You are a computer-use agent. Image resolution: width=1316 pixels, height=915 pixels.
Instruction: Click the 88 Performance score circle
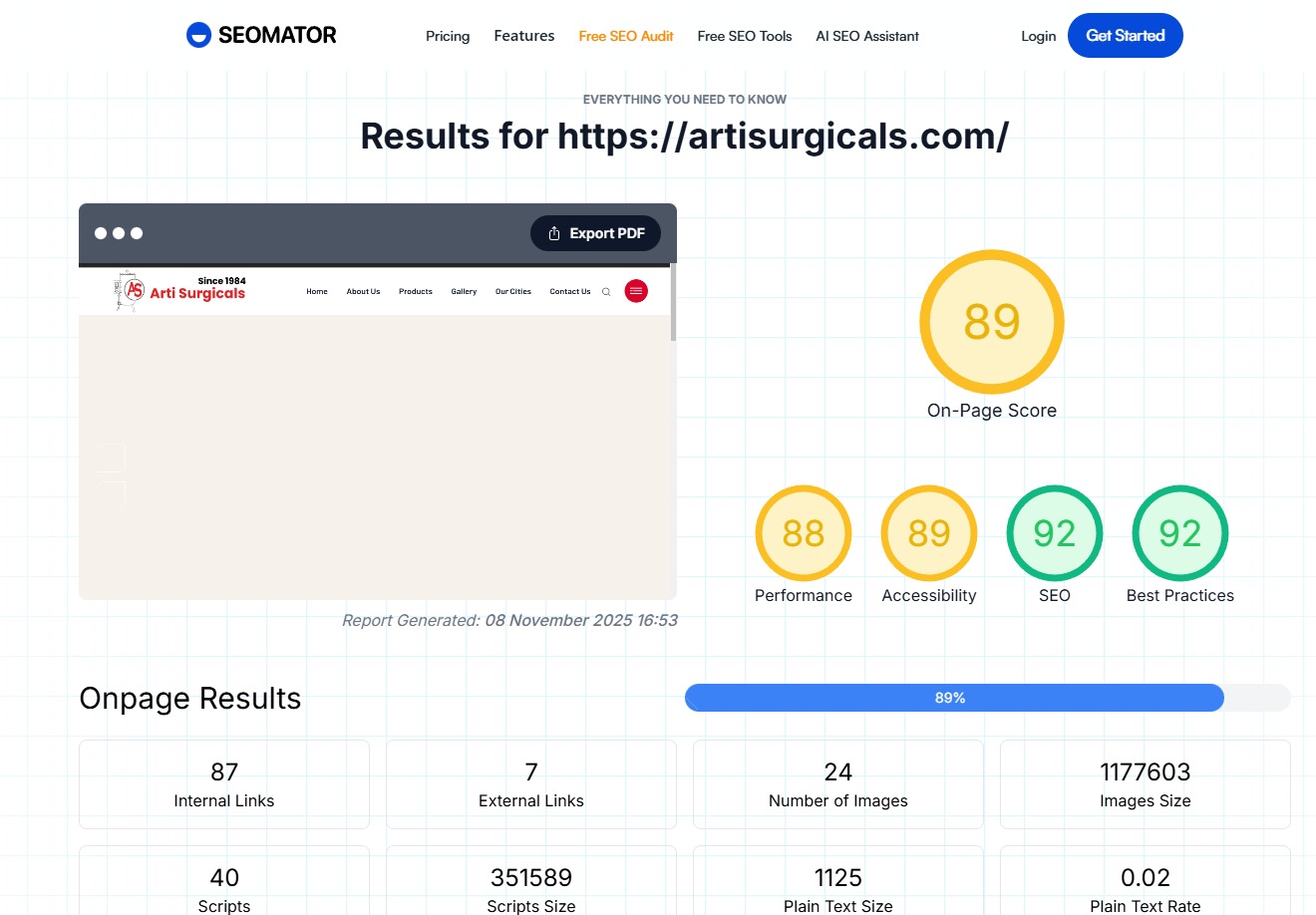[x=804, y=533]
